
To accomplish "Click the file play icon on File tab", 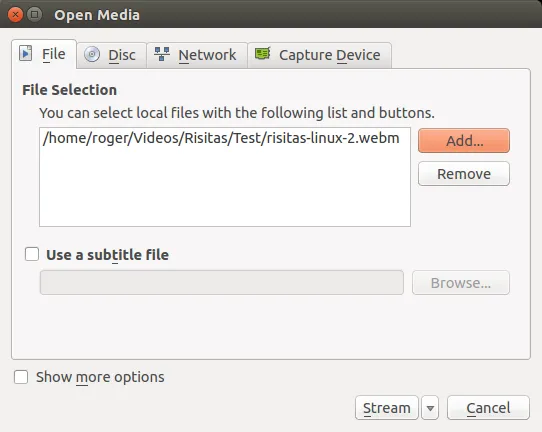I will [x=26, y=53].
